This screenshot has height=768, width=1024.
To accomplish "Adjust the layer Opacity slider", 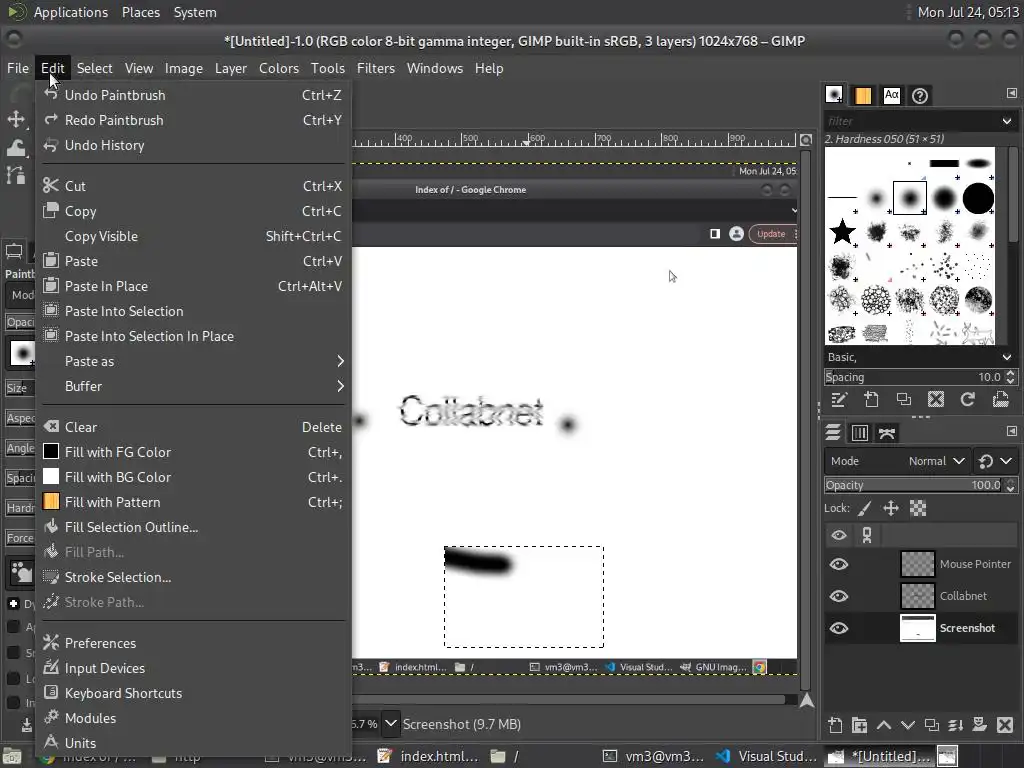I will (914, 485).
